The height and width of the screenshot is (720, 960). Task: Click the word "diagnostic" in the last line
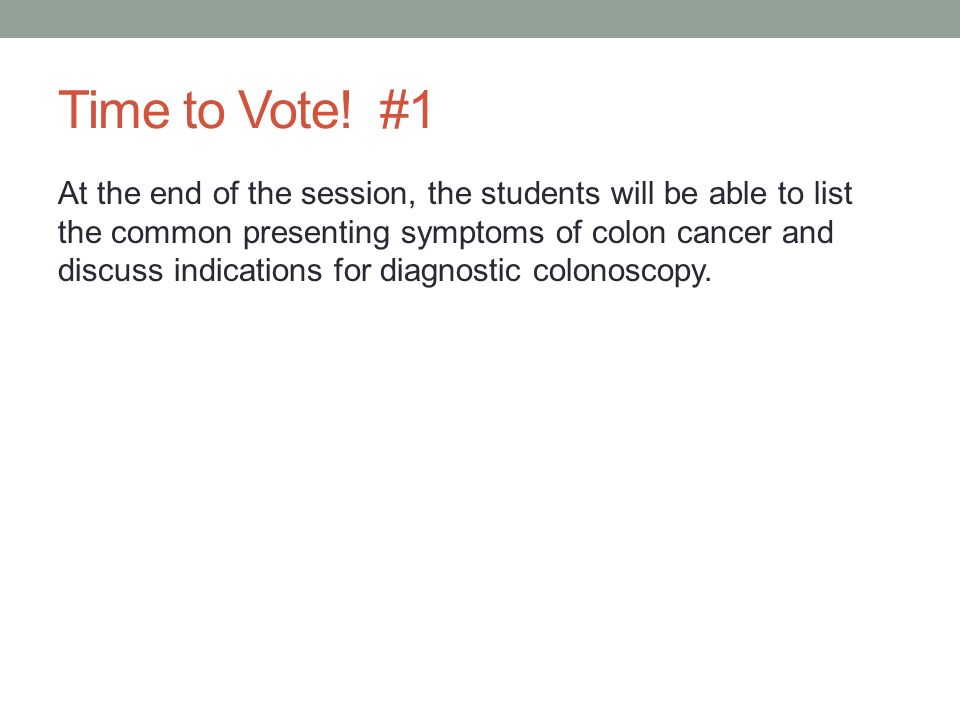coord(450,272)
